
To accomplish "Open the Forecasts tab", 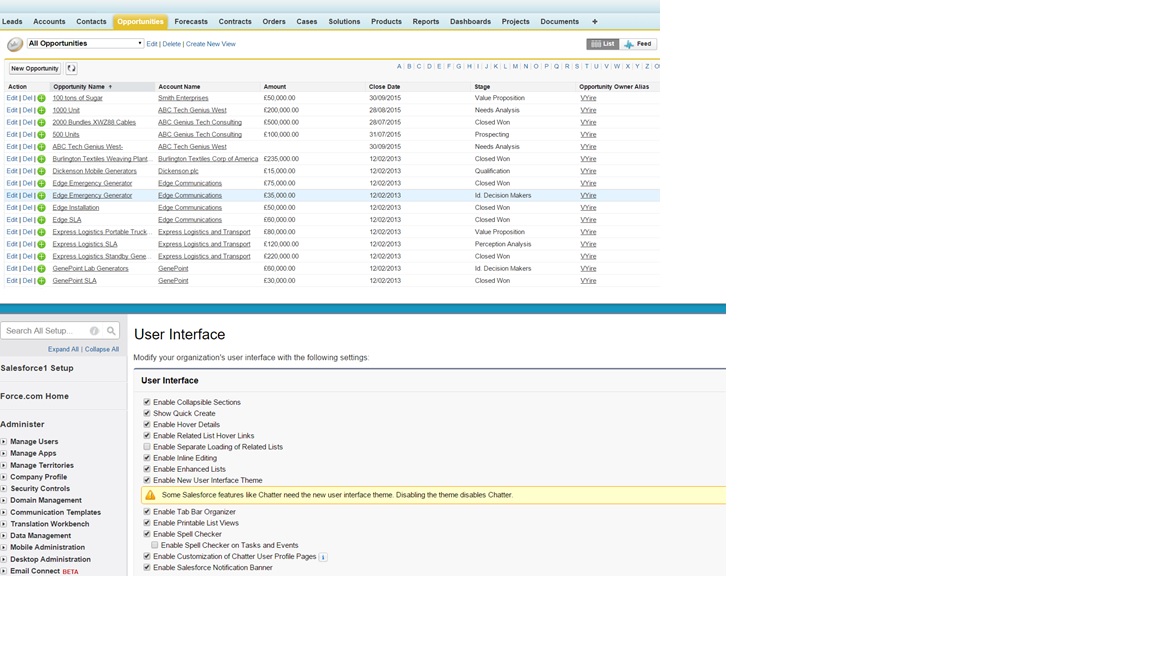I will (x=191, y=21).
